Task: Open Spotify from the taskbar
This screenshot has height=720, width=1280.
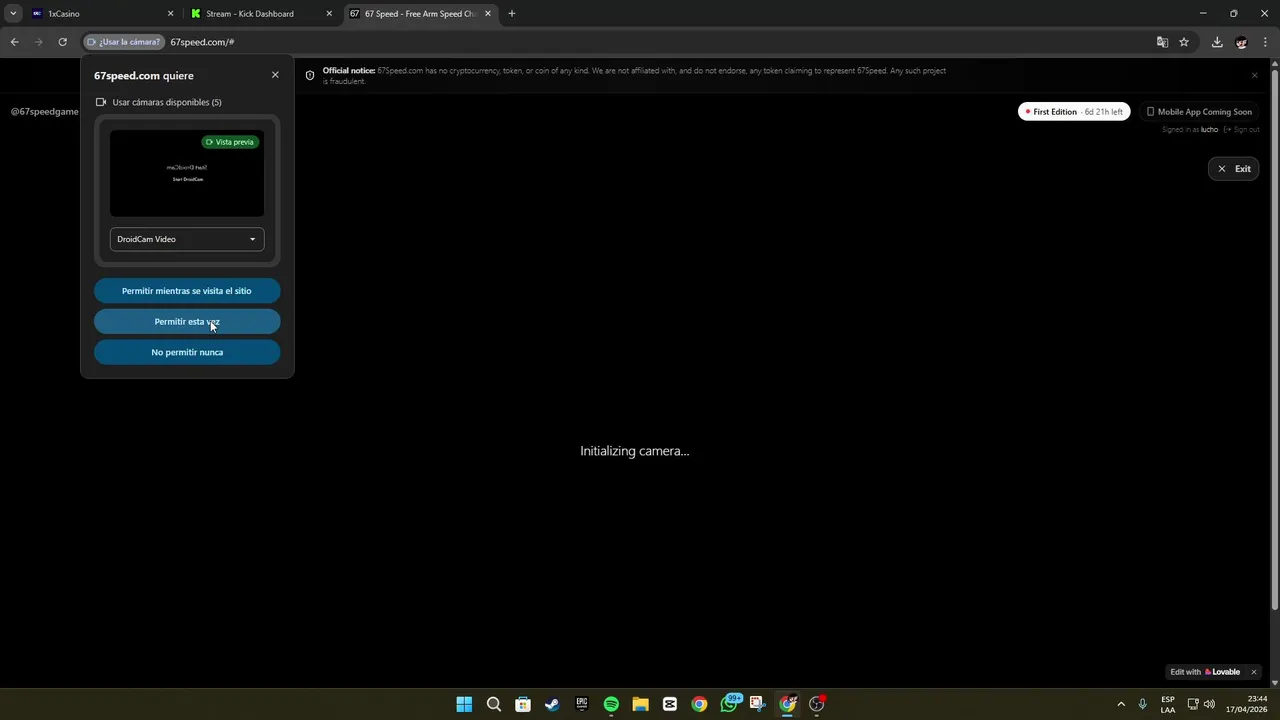Action: click(611, 704)
